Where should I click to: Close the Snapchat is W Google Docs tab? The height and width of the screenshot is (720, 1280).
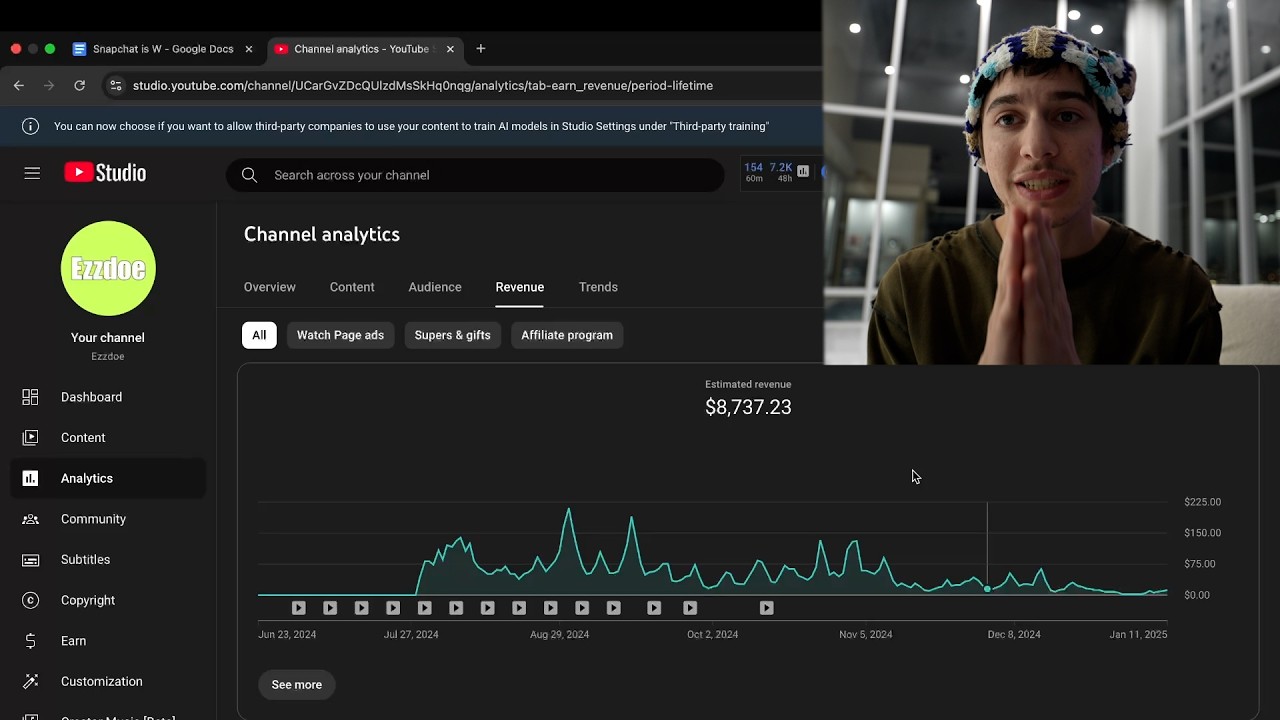click(249, 49)
